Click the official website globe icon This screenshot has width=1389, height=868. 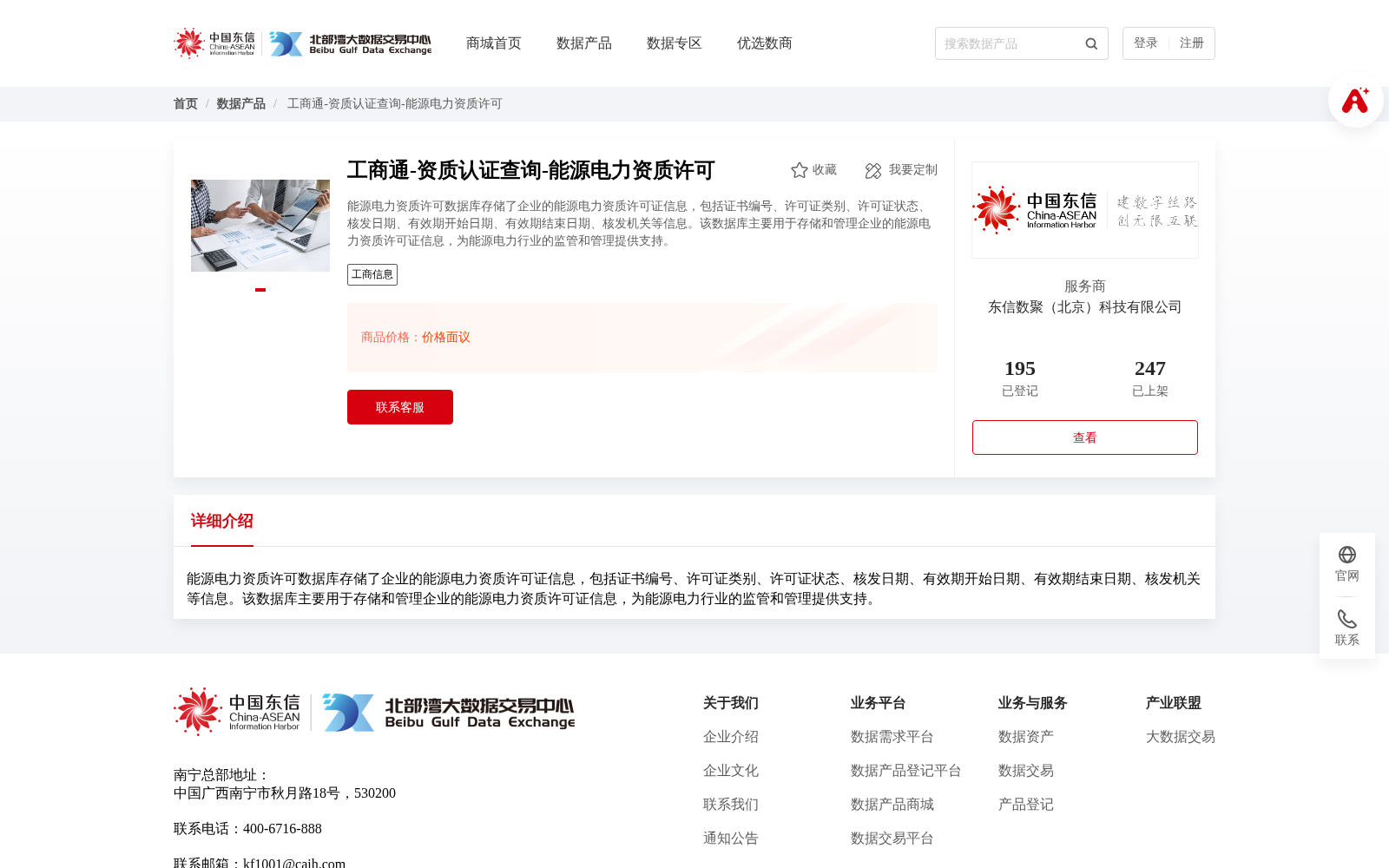point(1347,555)
